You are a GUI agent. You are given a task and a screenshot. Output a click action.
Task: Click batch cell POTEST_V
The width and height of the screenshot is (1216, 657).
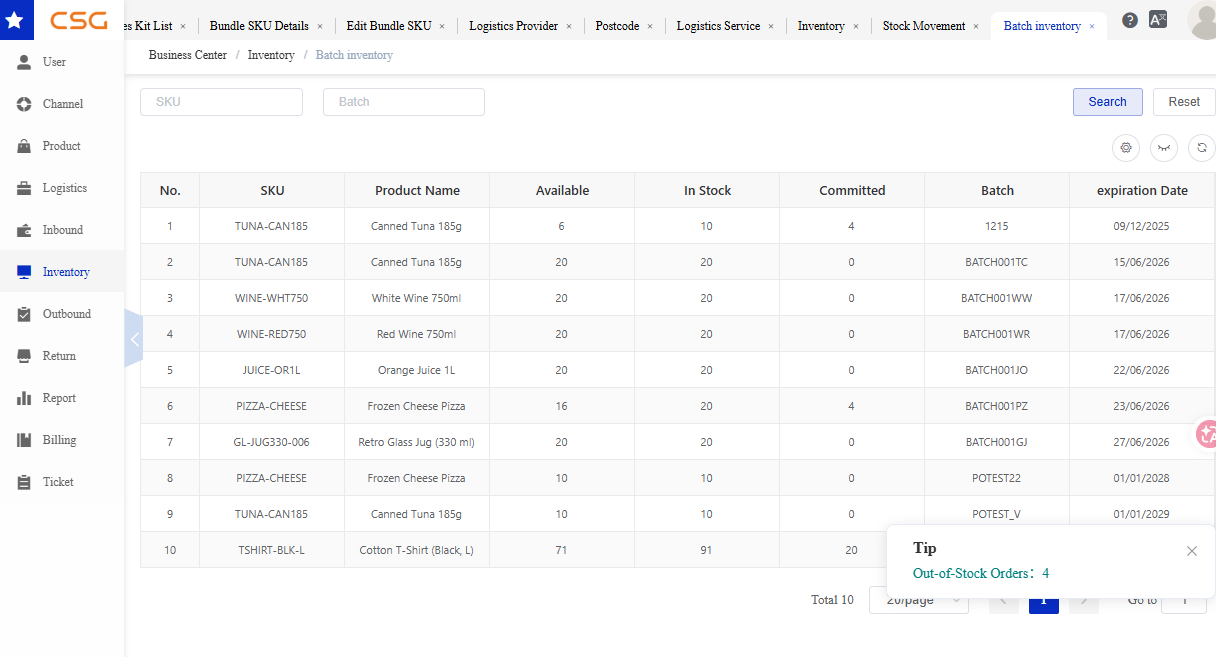[x=997, y=514]
